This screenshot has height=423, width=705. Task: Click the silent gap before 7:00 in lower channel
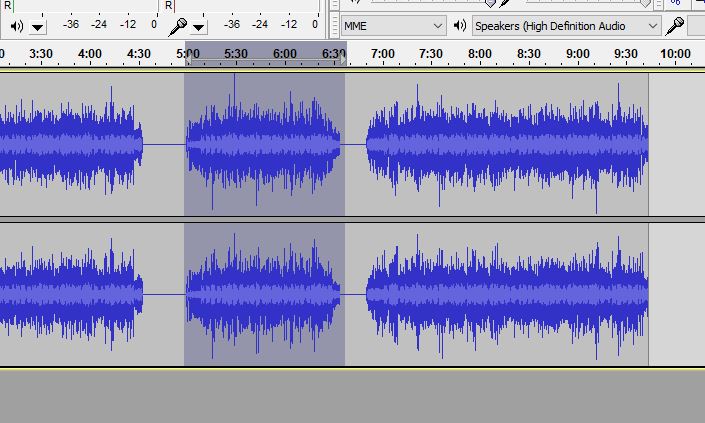[355, 294]
